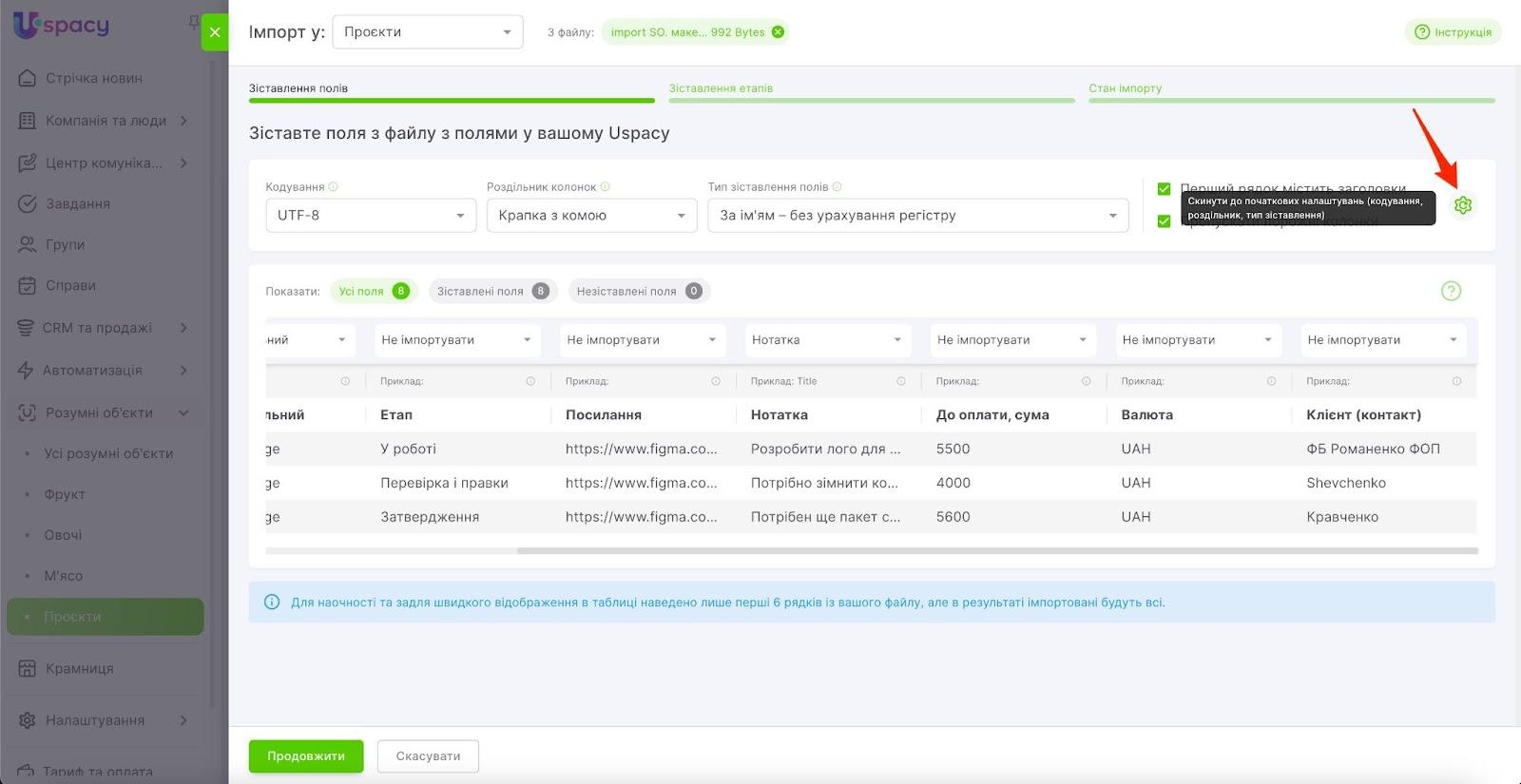Expand the Крапка з комою separator dropdown
Image resolution: width=1521 pixels, height=784 pixels.
tap(590, 216)
